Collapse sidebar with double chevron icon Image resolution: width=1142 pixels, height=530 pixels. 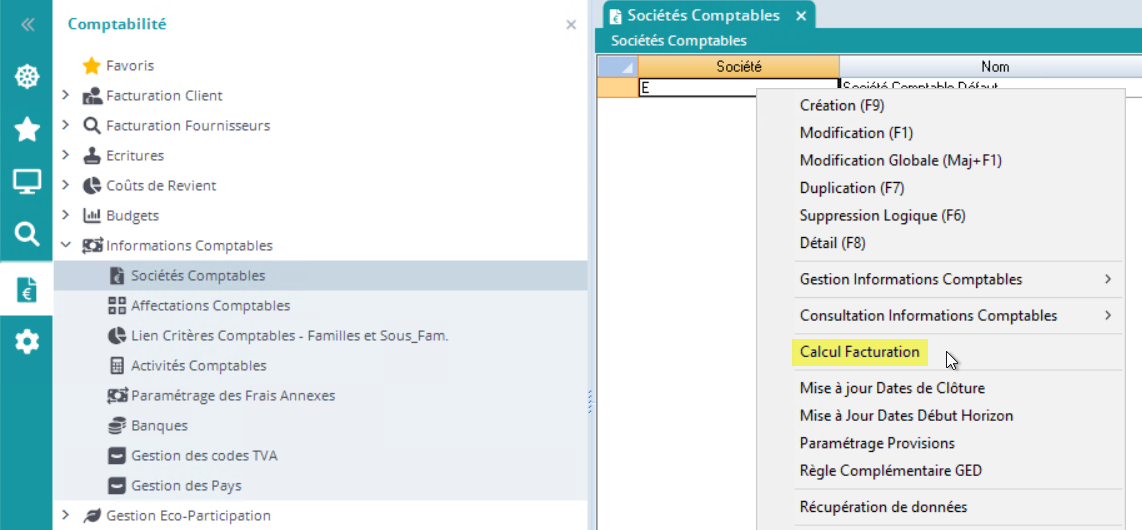(x=27, y=25)
